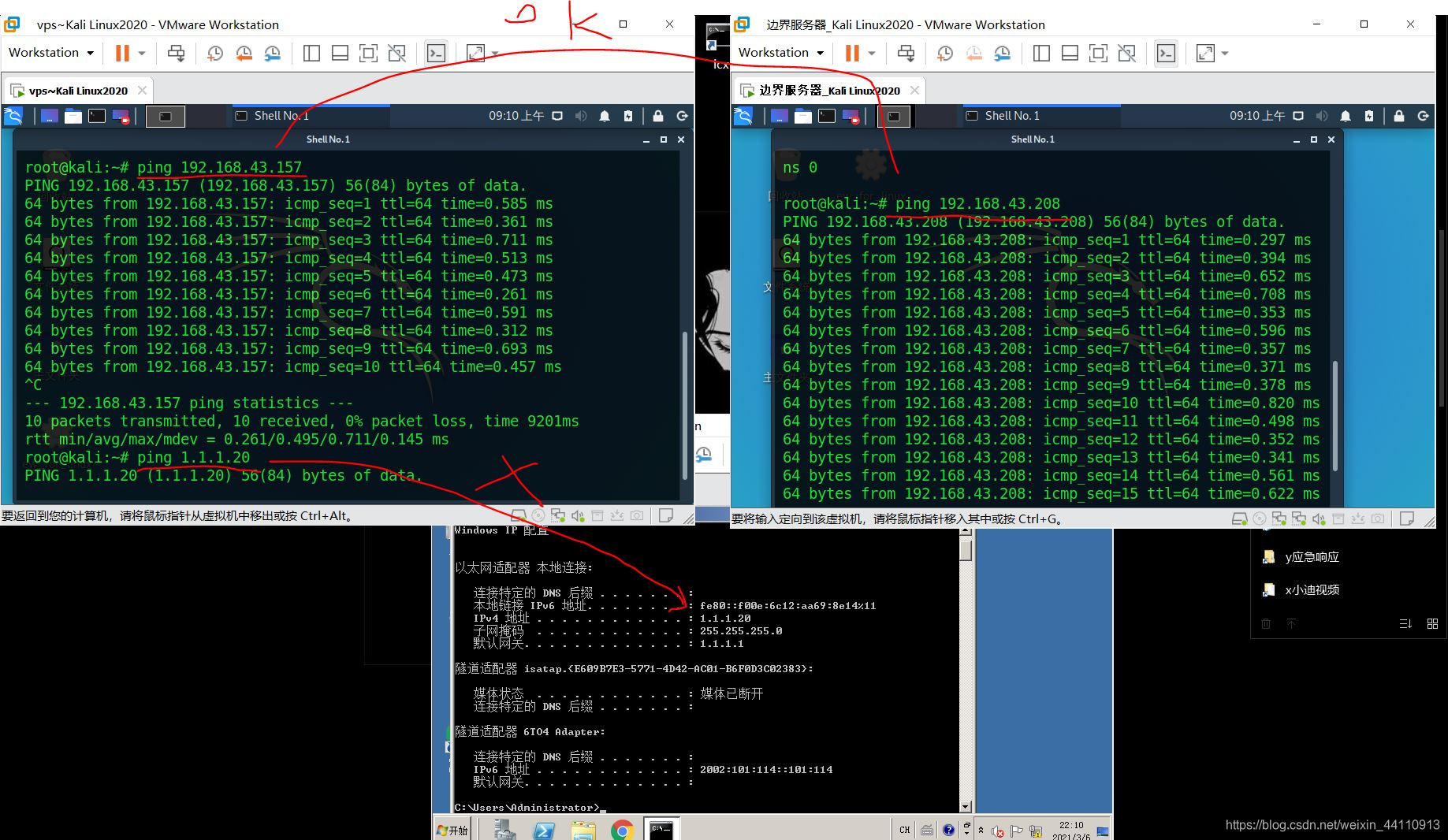The height and width of the screenshot is (840, 1448).
Task: Toggle thumbnail bar in vps window
Action: tap(340, 53)
